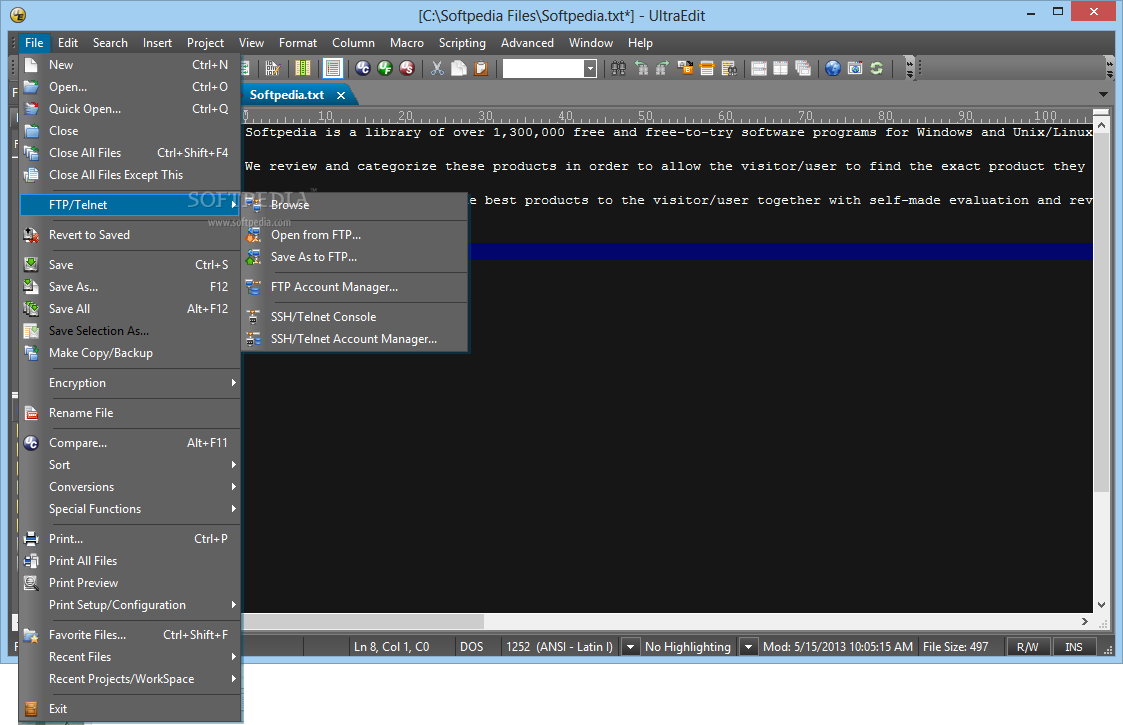The height and width of the screenshot is (725, 1123).
Task: Click the web browser globe toolbar icon
Action: pyautogui.click(x=832, y=68)
